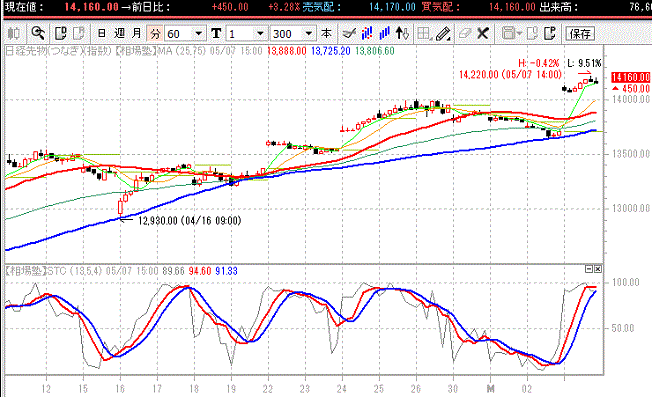Click the MA value 13,806.60 in green

[x=375, y=51]
